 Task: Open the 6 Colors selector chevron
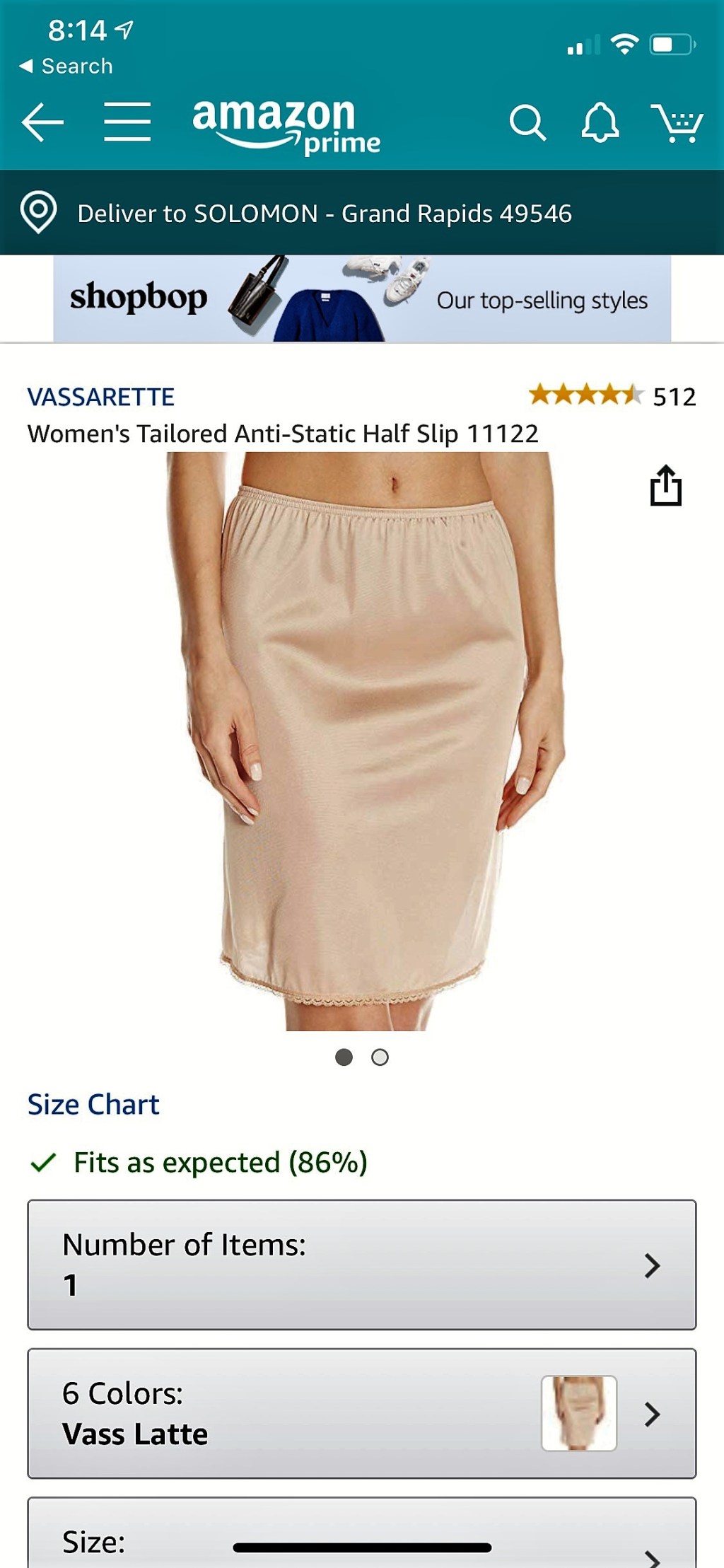(x=652, y=1414)
